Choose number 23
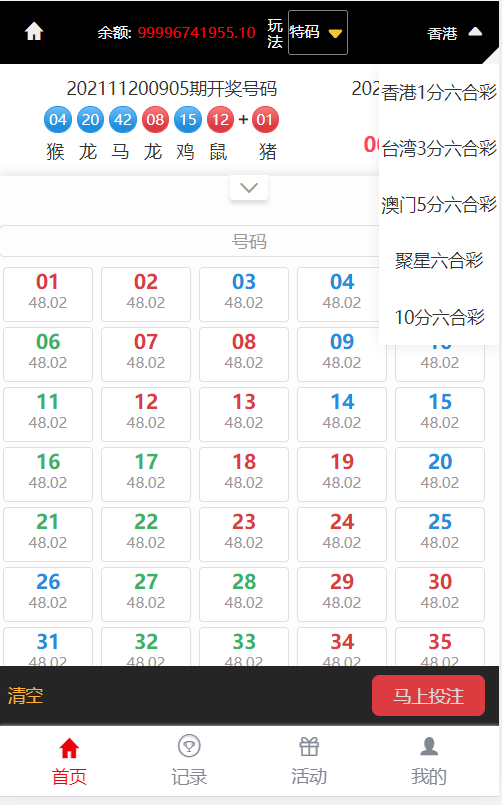This screenshot has height=805, width=502. click(x=244, y=534)
